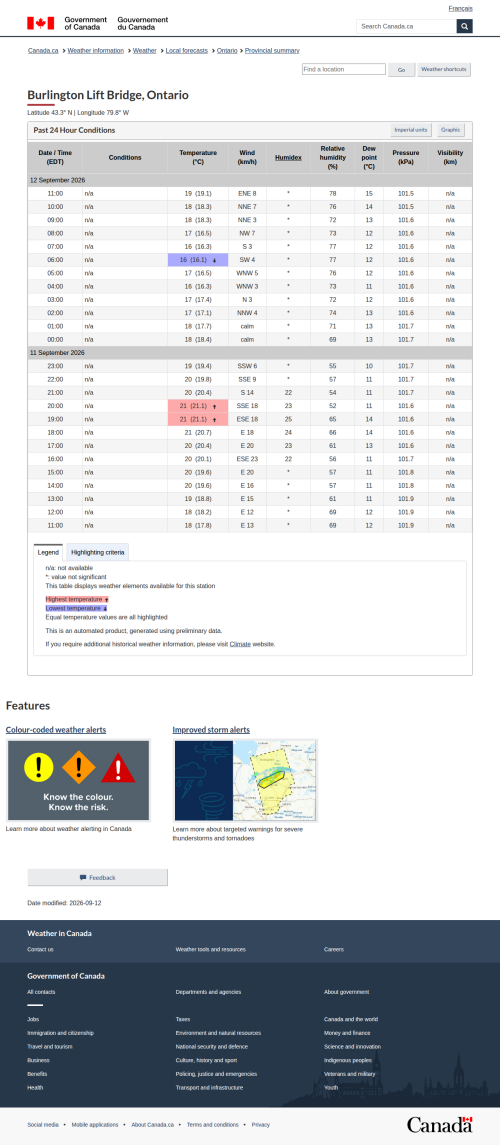500x1145 pixels.
Task: Open Terms and conditions link
Action: pyautogui.click(x=212, y=1125)
